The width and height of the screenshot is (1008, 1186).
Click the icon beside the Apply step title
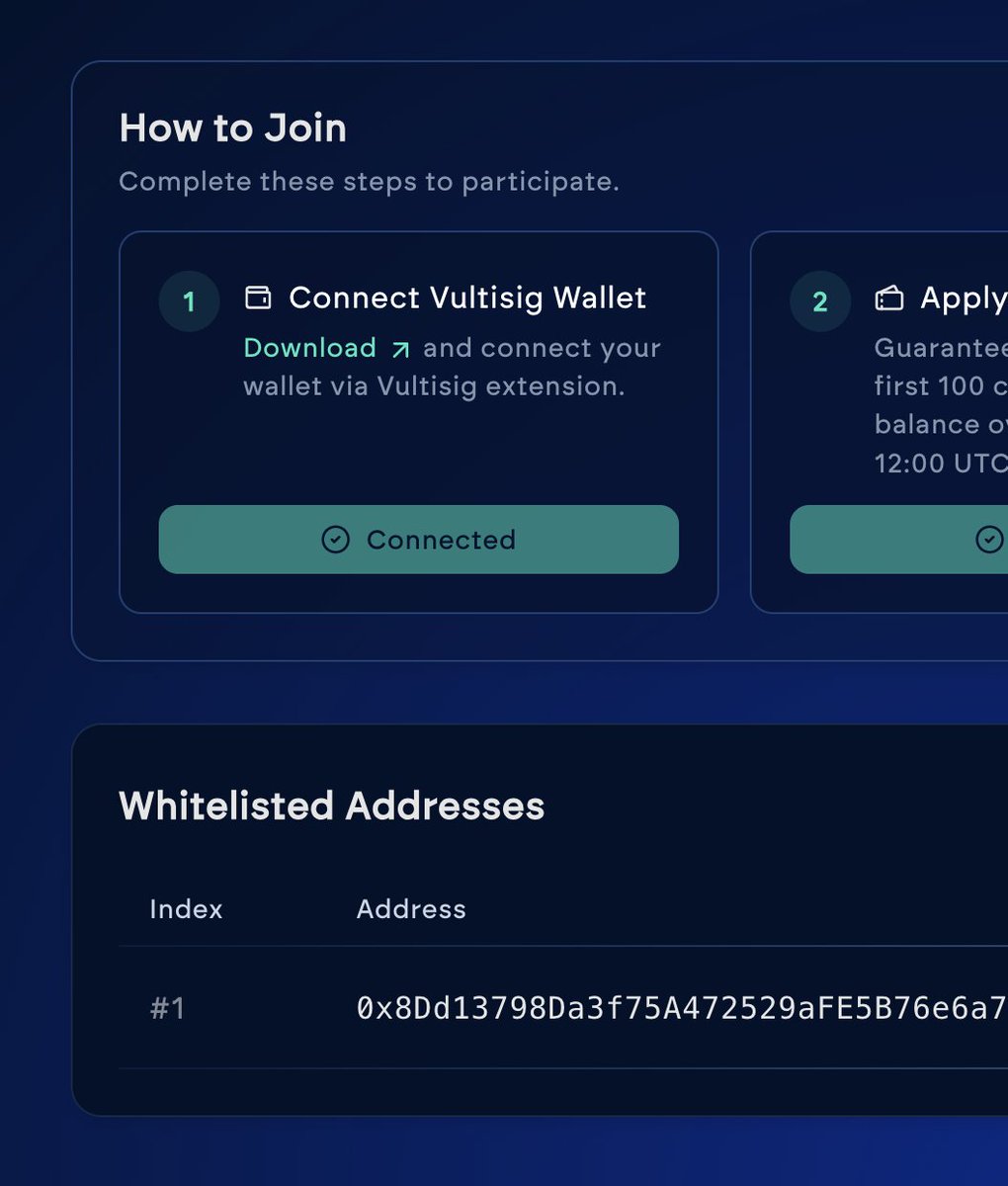coord(889,297)
